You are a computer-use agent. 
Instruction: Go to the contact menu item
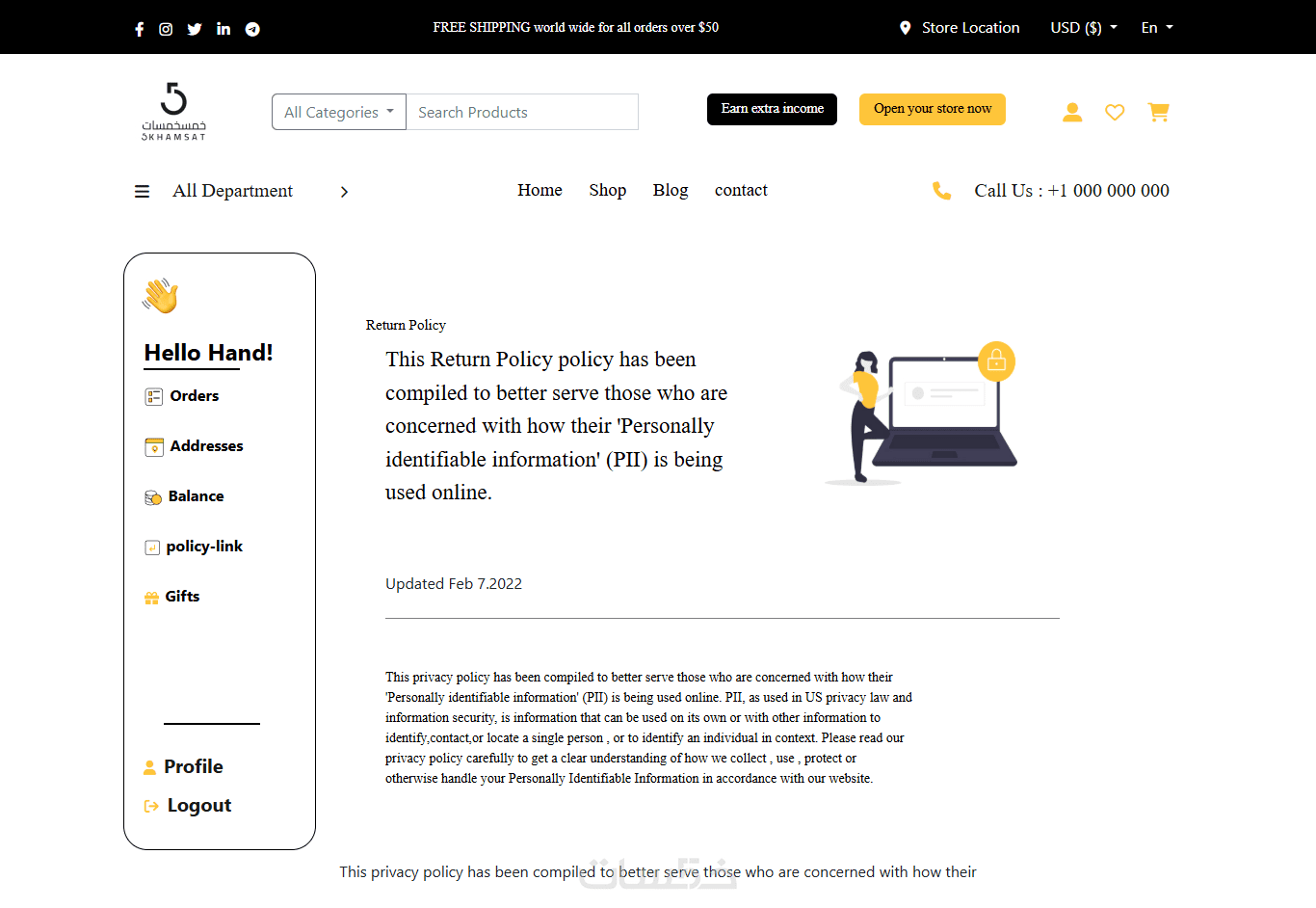pos(741,190)
